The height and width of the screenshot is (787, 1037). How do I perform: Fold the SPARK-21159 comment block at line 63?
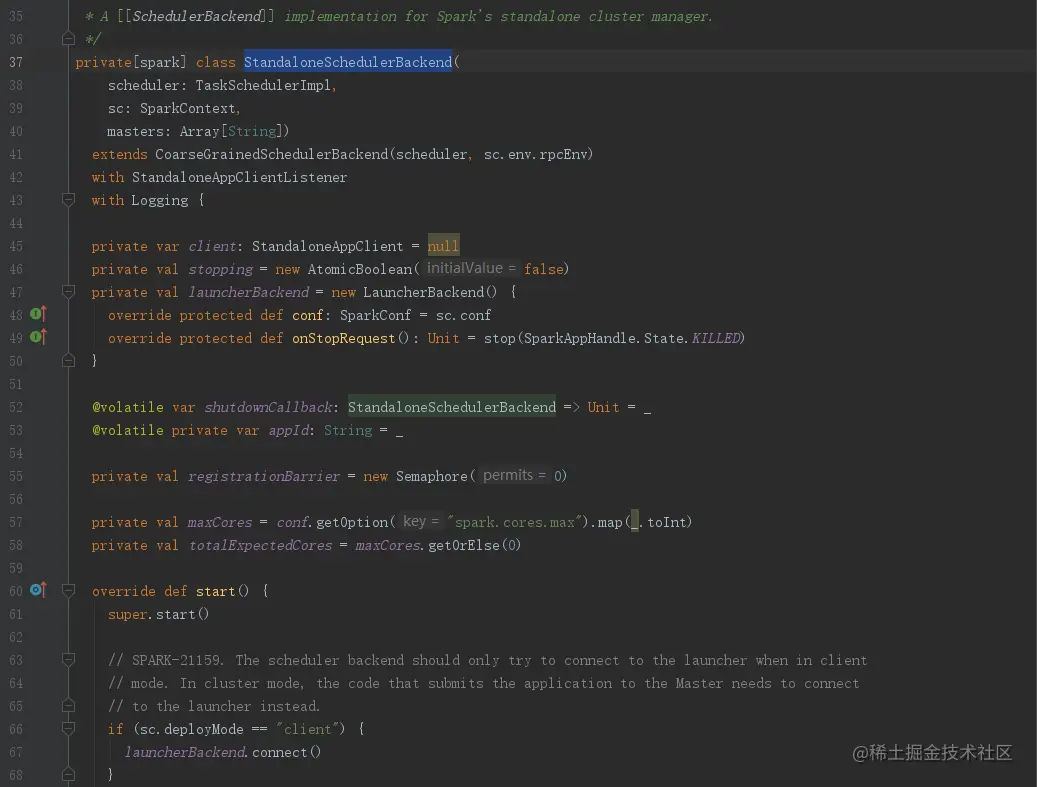click(x=68, y=660)
